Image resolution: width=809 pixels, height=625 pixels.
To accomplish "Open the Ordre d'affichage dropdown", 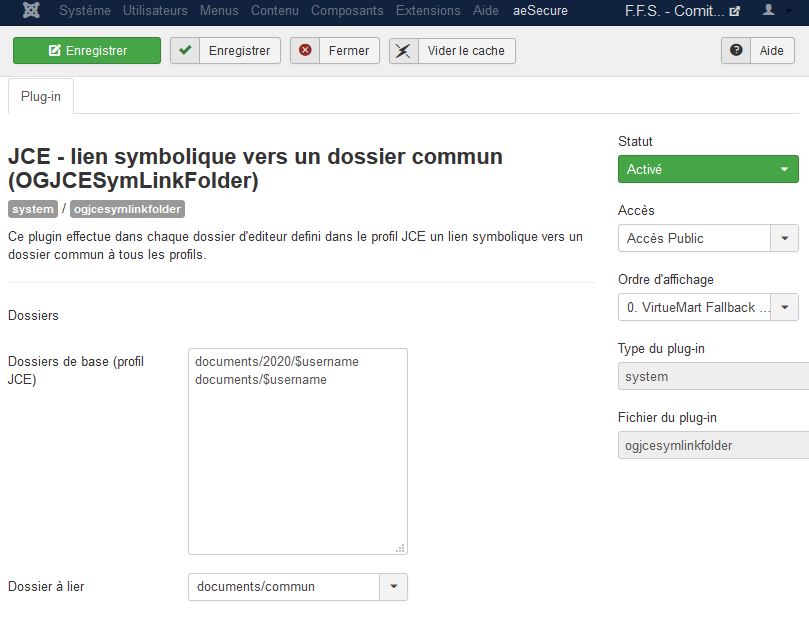I will tap(708, 307).
